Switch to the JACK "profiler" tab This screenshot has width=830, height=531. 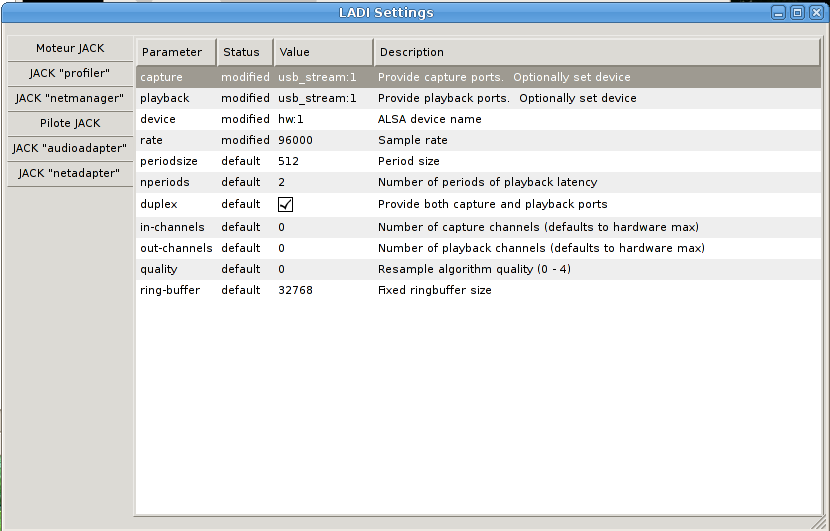point(70,73)
